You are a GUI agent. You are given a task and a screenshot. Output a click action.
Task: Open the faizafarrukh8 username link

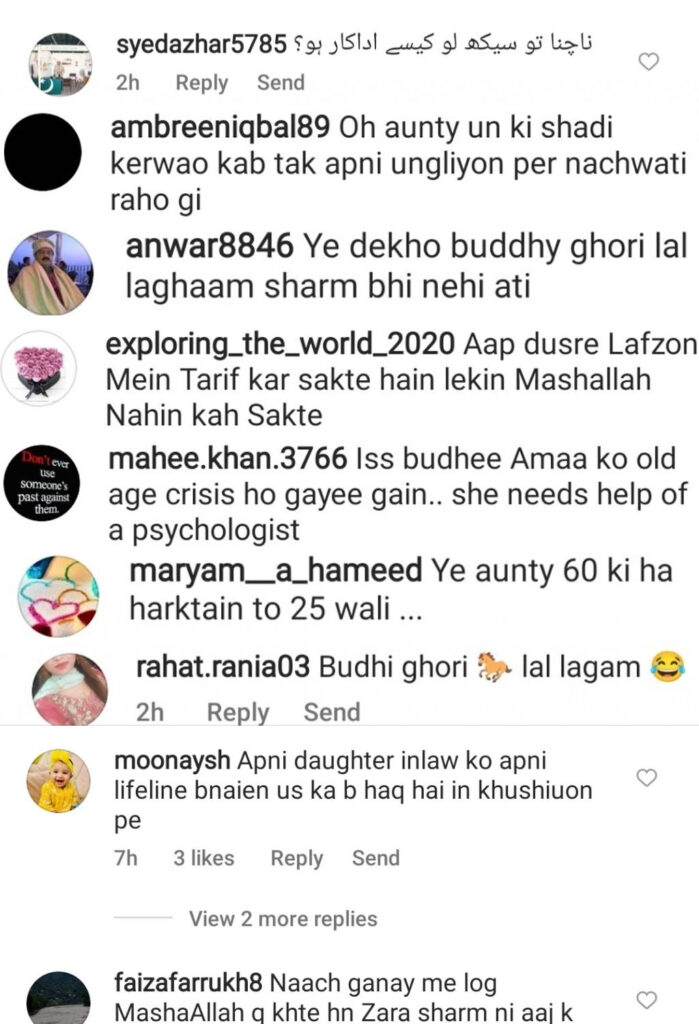coord(188,982)
